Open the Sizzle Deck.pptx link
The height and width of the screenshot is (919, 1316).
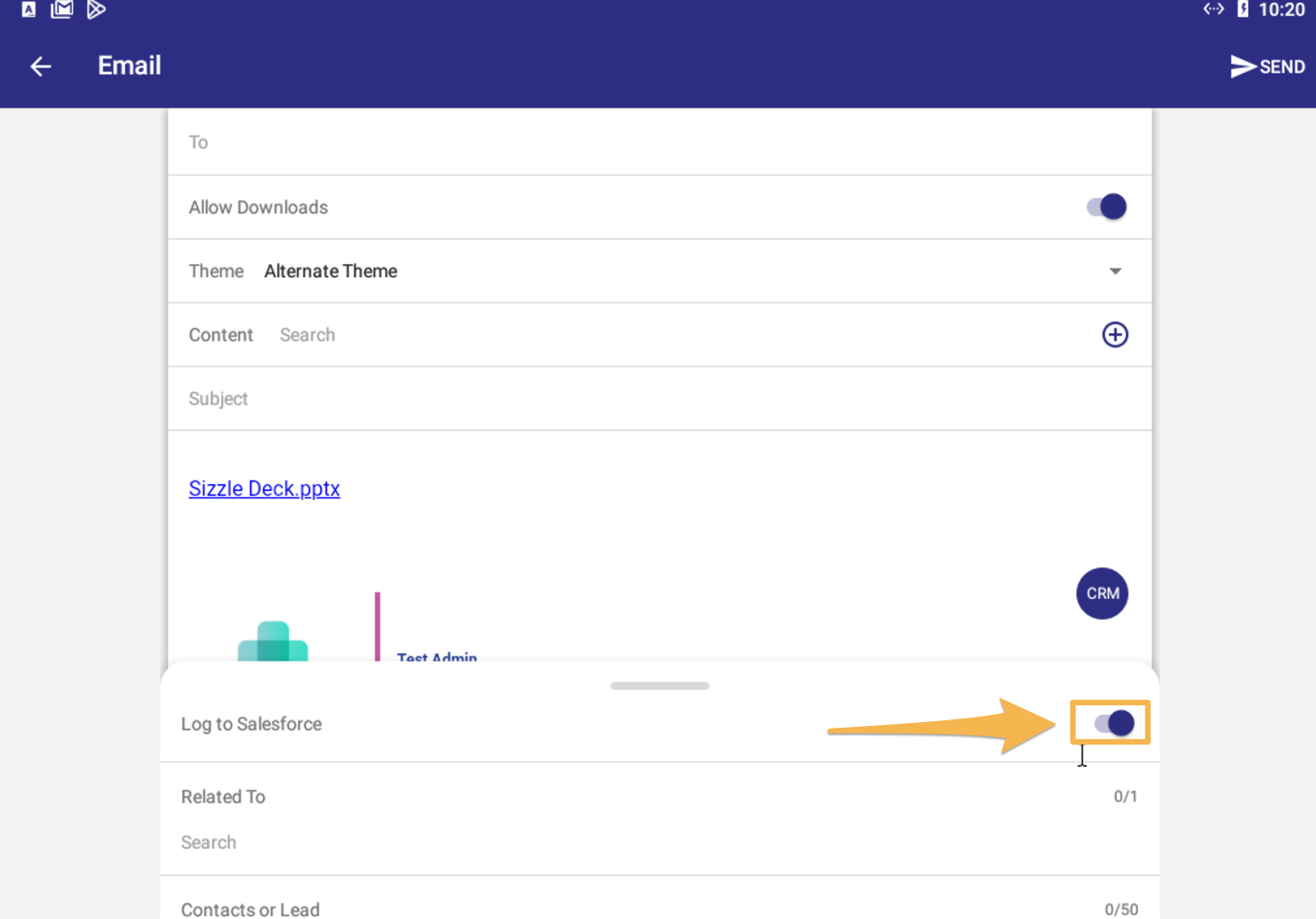click(x=264, y=489)
